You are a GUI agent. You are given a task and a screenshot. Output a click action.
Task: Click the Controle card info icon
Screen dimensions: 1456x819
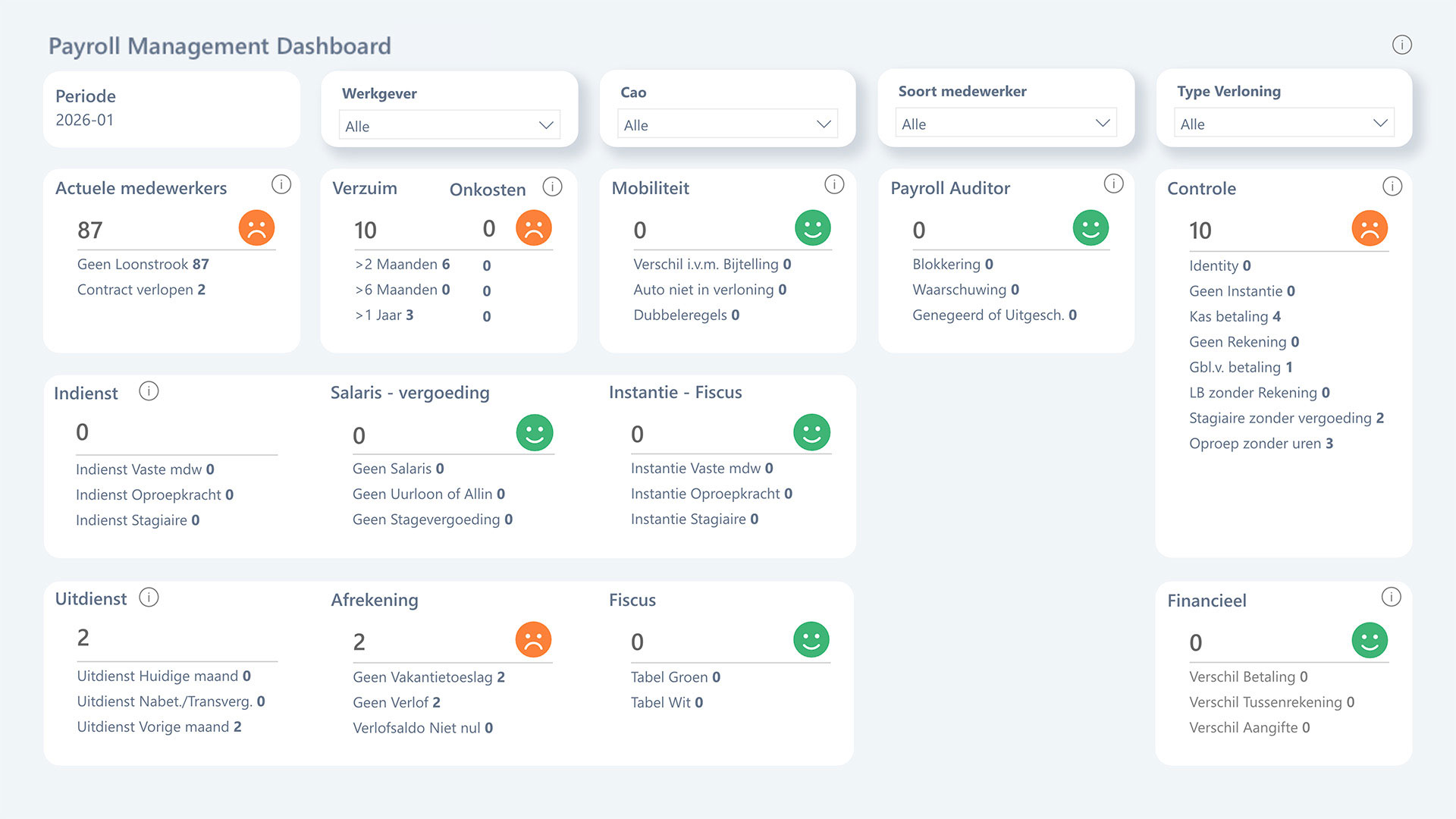click(1392, 187)
